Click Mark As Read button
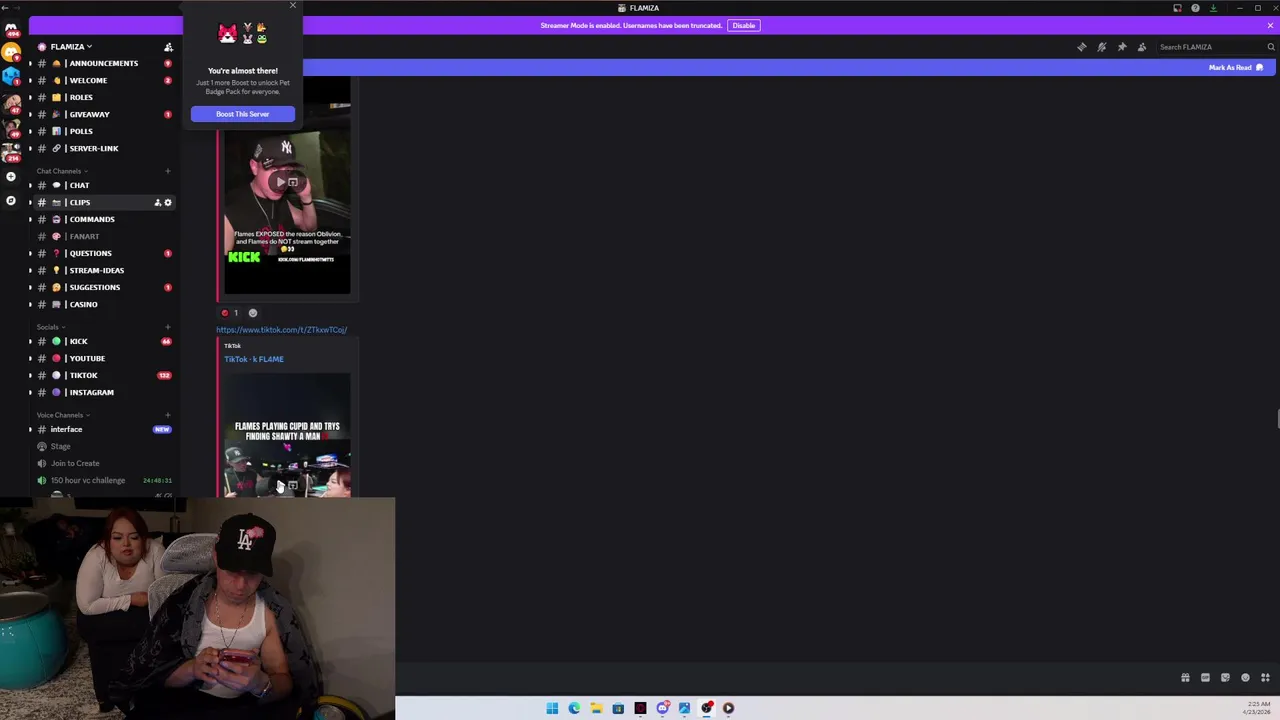 [1236, 67]
